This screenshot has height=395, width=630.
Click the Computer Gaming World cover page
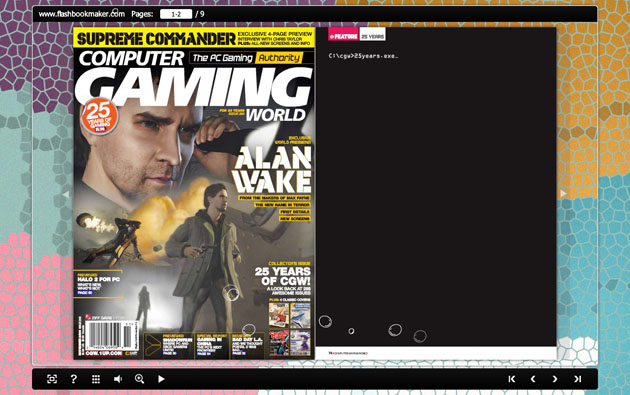194,193
